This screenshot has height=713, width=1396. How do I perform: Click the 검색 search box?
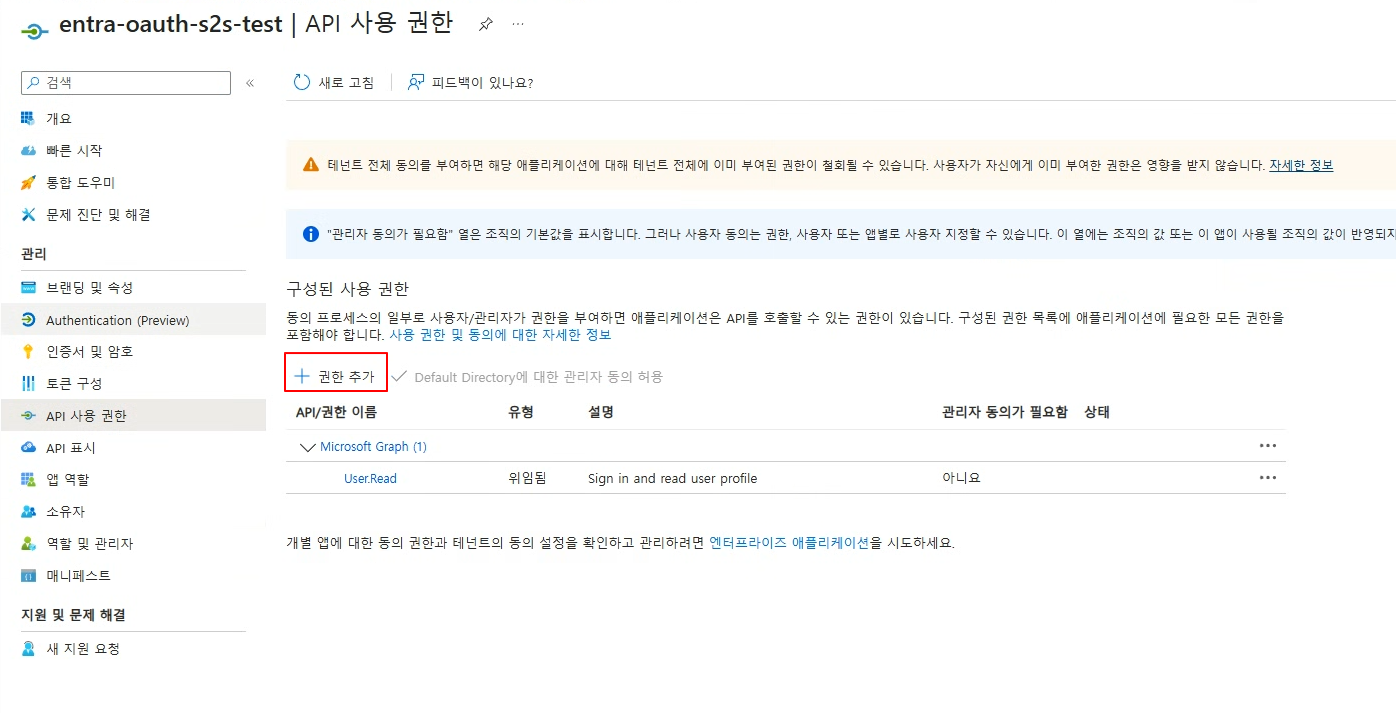coord(125,83)
